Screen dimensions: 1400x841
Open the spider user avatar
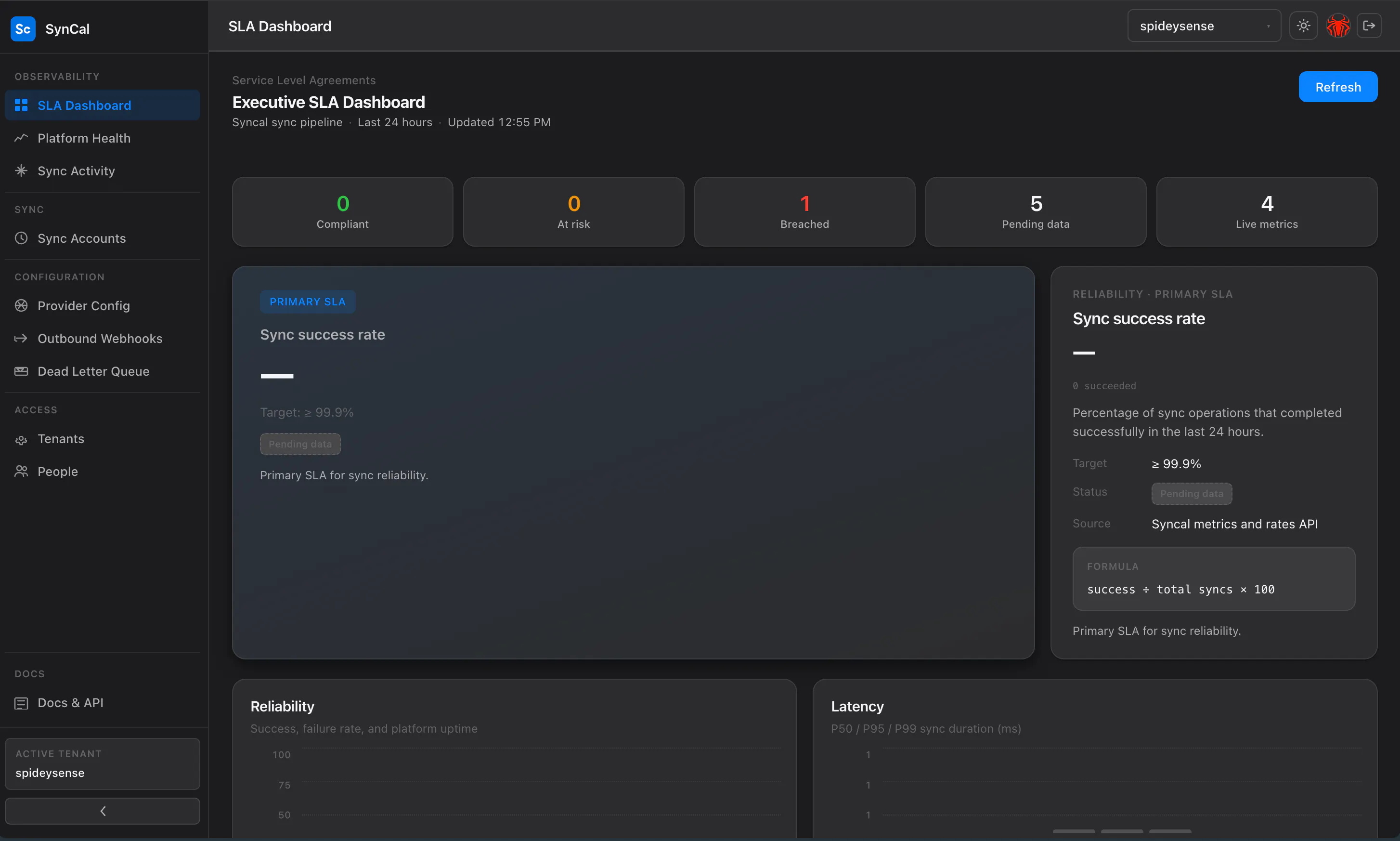1338,26
